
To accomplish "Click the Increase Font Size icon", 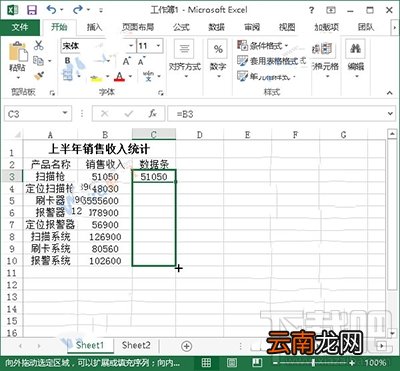I will (x=126, y=61).
